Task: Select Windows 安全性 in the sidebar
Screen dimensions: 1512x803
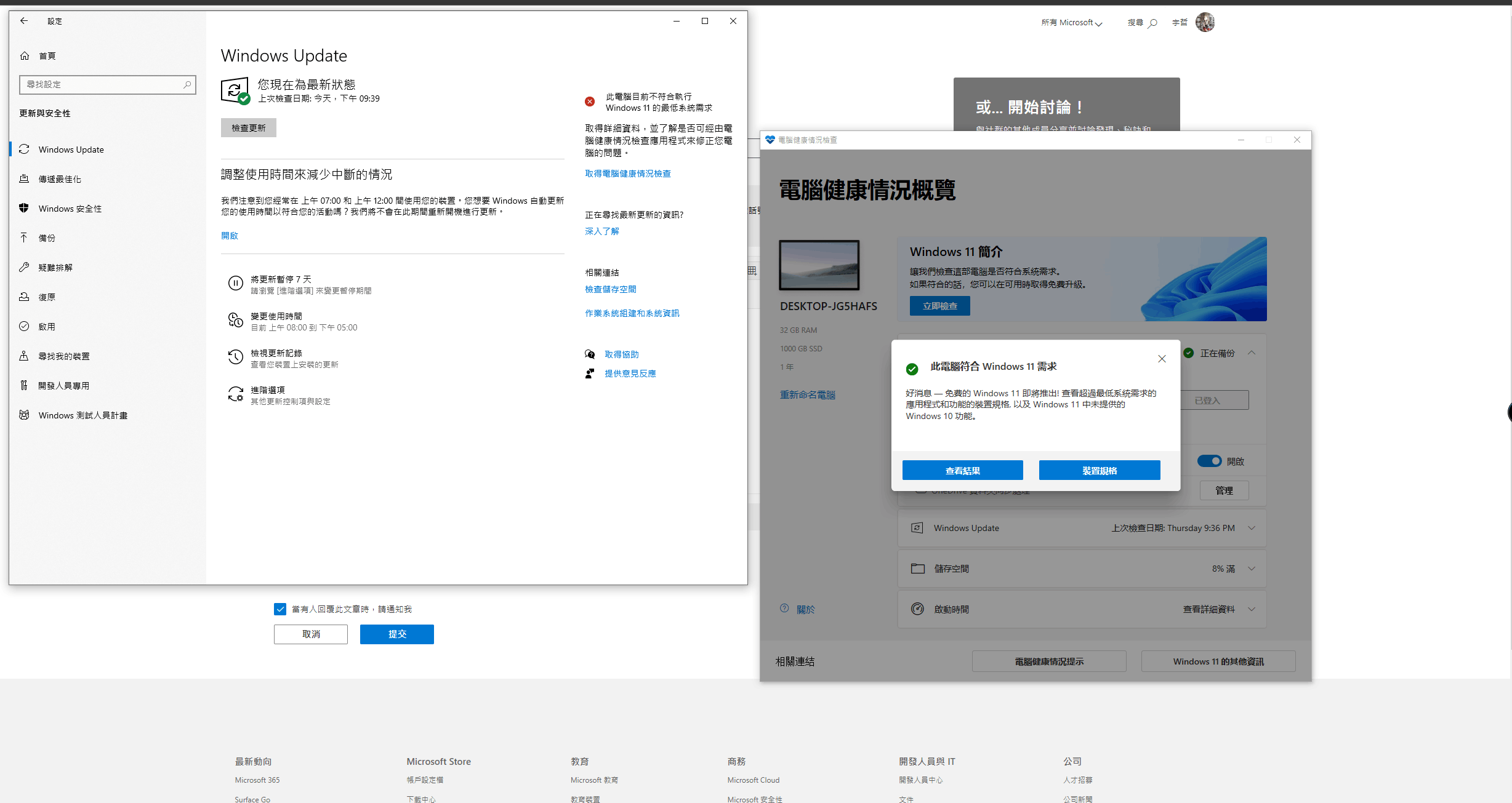Action: pos(70,209)
